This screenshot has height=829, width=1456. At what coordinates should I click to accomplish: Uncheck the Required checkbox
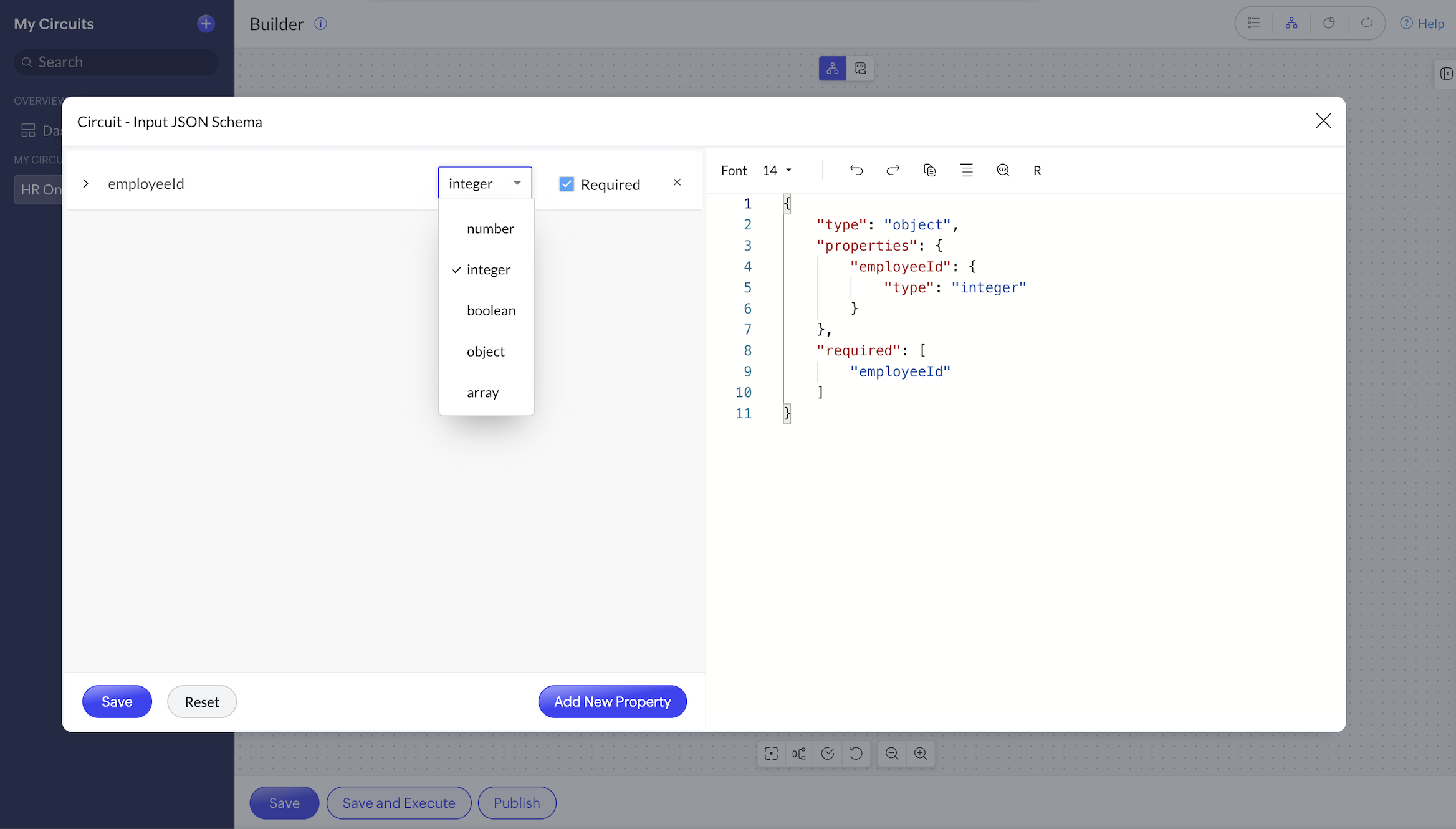[567, 184]
